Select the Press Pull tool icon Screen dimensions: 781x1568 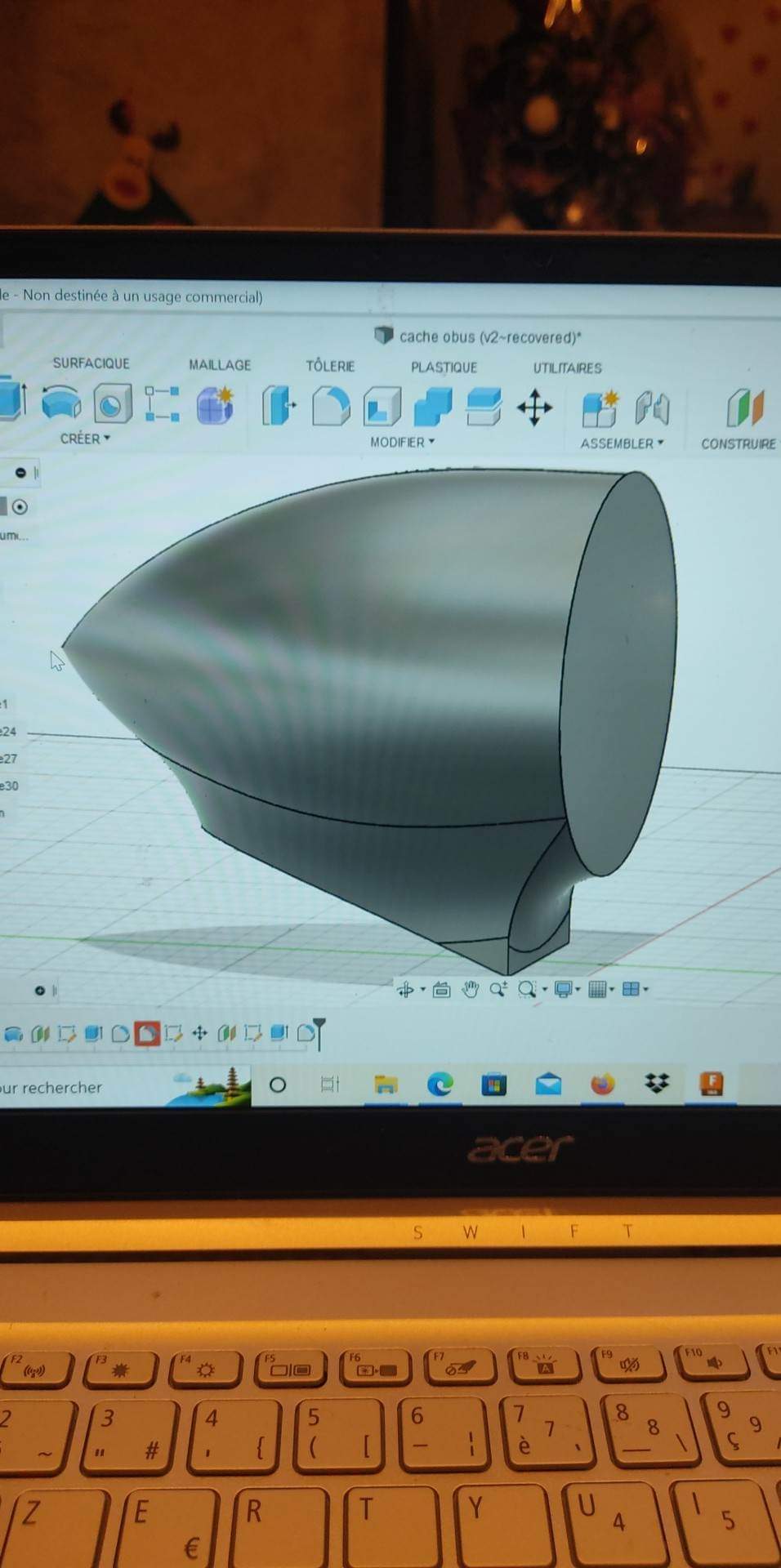279,405
